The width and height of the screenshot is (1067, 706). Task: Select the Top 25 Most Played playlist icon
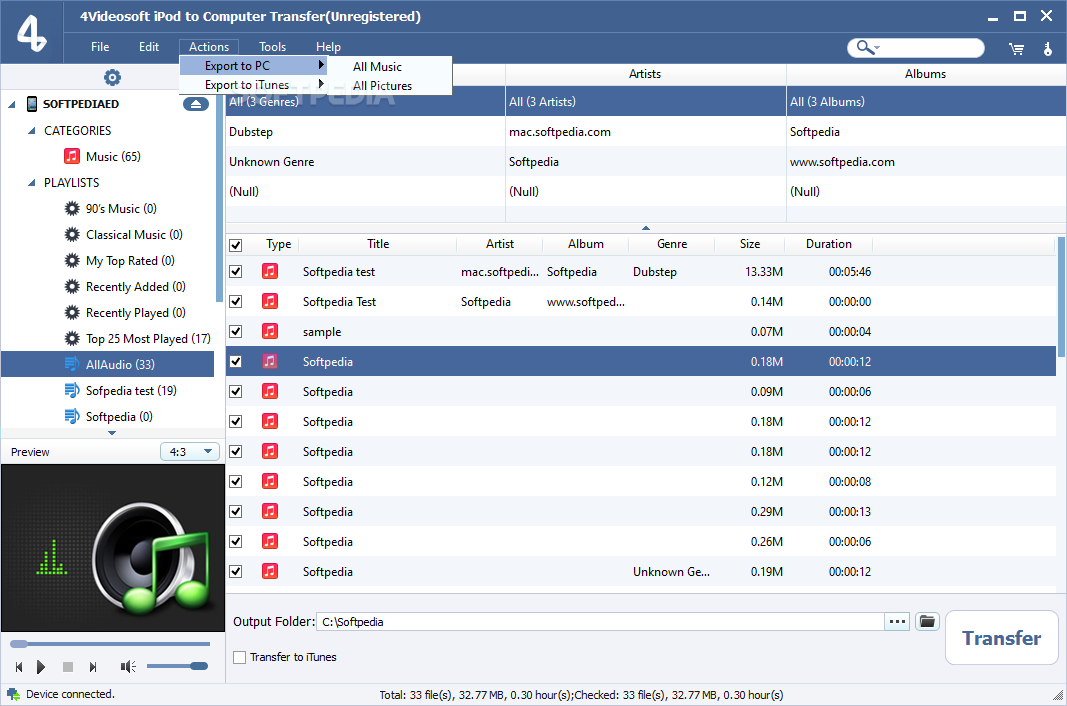click(x=71, y=338)
